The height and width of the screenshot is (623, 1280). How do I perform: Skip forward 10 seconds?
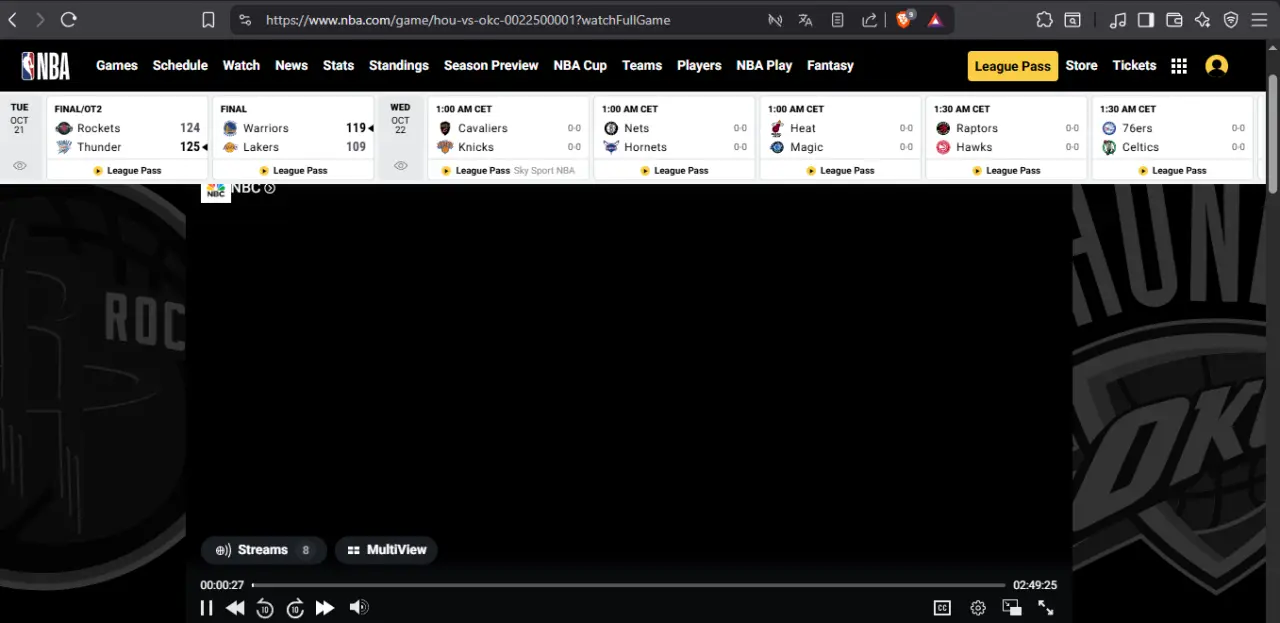tap(295, 608)
